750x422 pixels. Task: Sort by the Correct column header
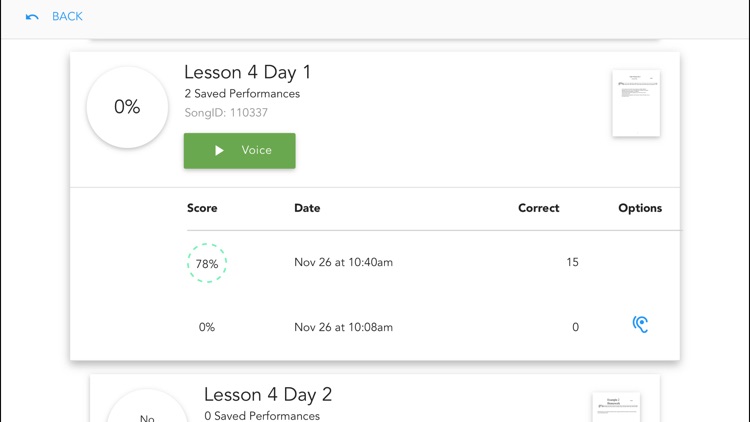(x=539, y=208)
